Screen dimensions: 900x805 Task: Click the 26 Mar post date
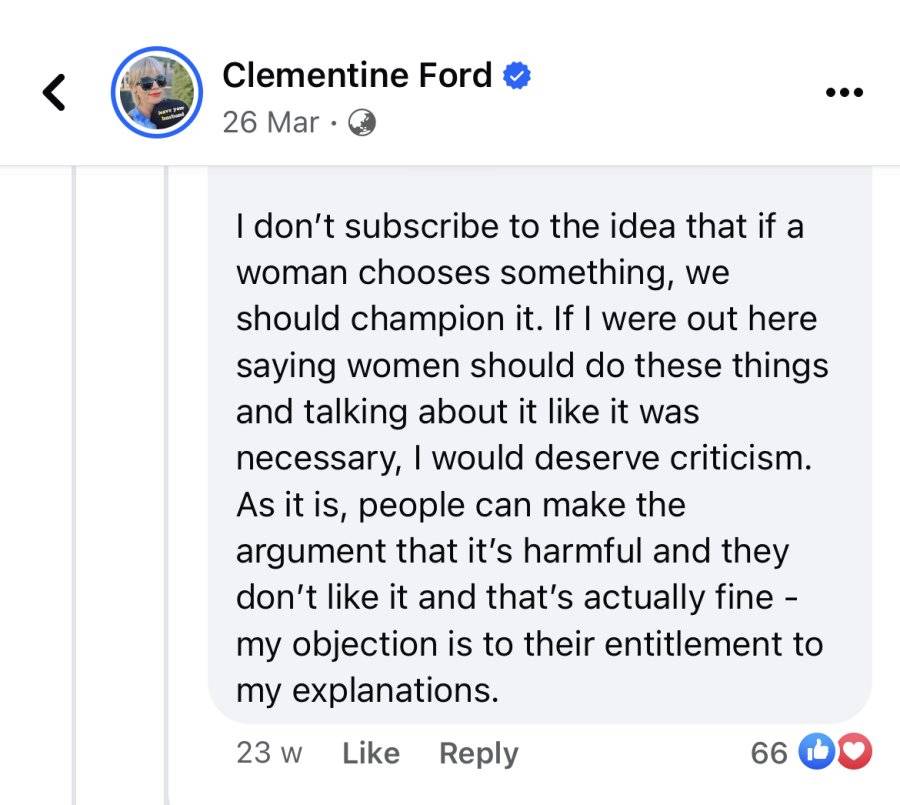coord(270,122)
